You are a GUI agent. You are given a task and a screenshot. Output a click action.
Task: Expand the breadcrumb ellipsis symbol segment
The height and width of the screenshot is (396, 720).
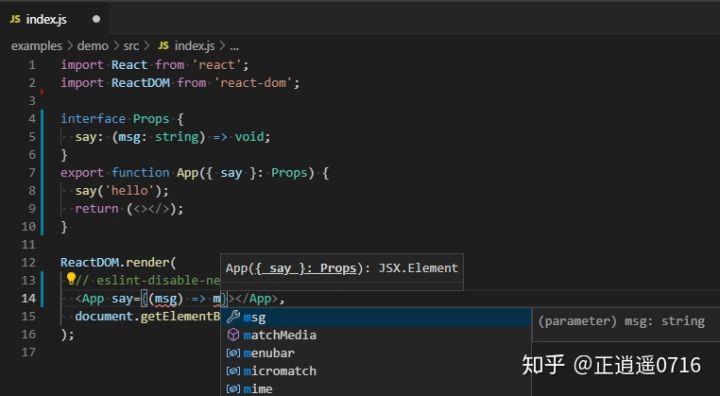(x=234, y=46)
